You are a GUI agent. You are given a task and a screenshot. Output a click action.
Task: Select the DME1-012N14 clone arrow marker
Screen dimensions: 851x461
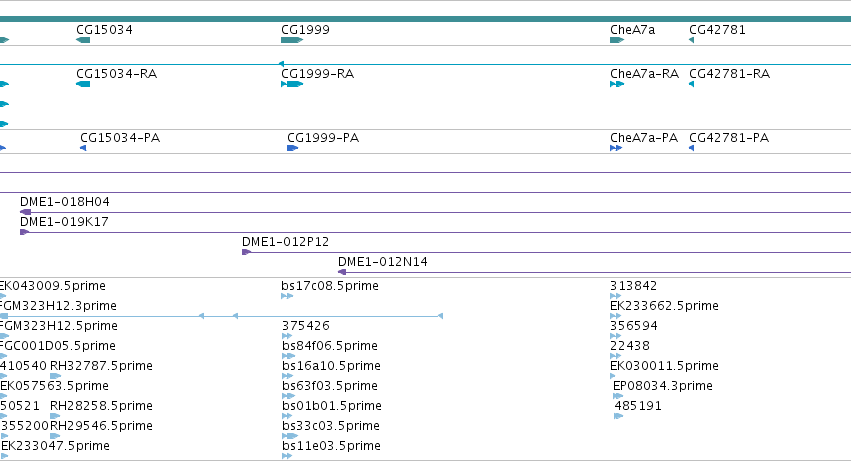pyautogui.click(x=342, y=272)
